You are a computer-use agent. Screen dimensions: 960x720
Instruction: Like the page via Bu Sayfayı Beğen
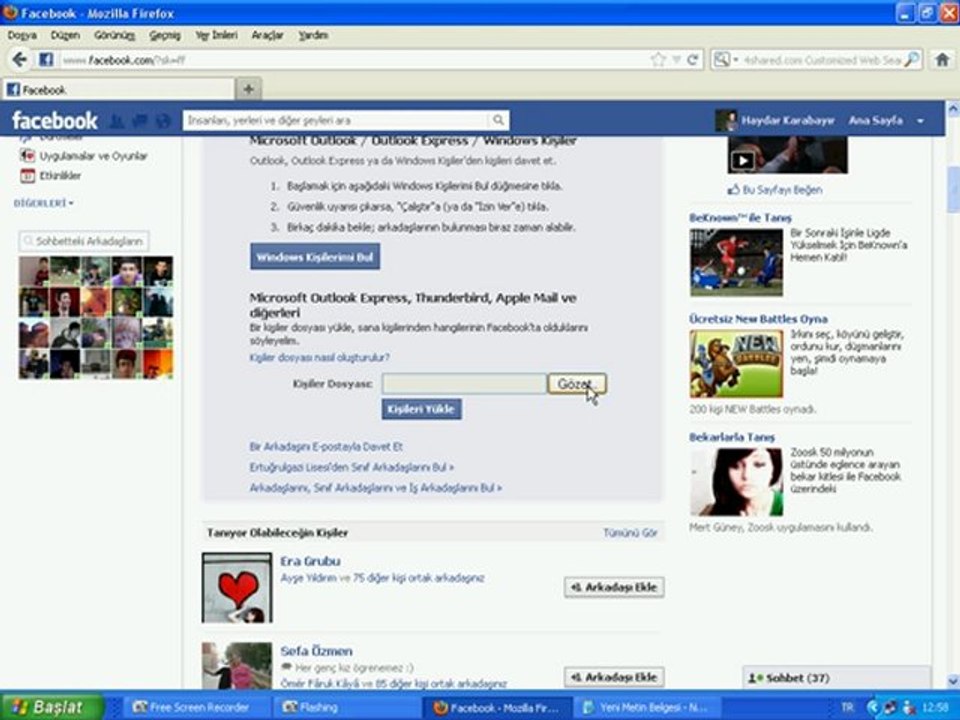774,190
